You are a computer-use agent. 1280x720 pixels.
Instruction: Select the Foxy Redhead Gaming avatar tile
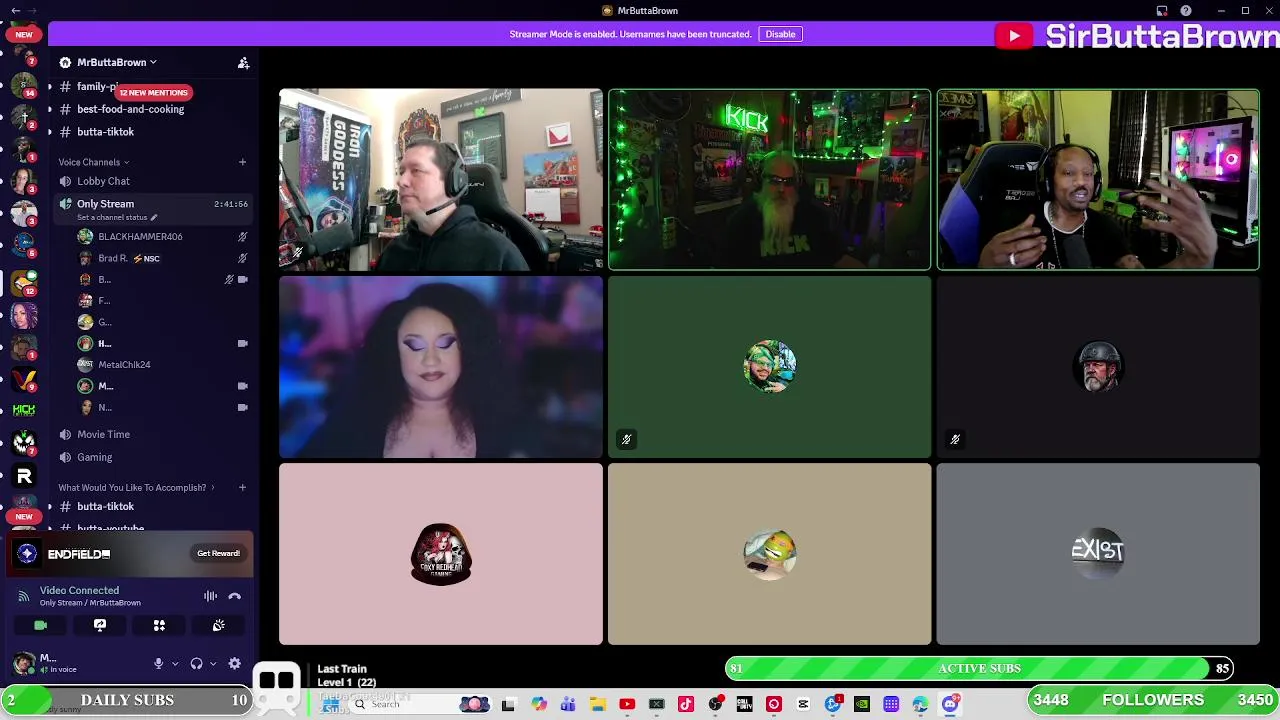point(441,554)
